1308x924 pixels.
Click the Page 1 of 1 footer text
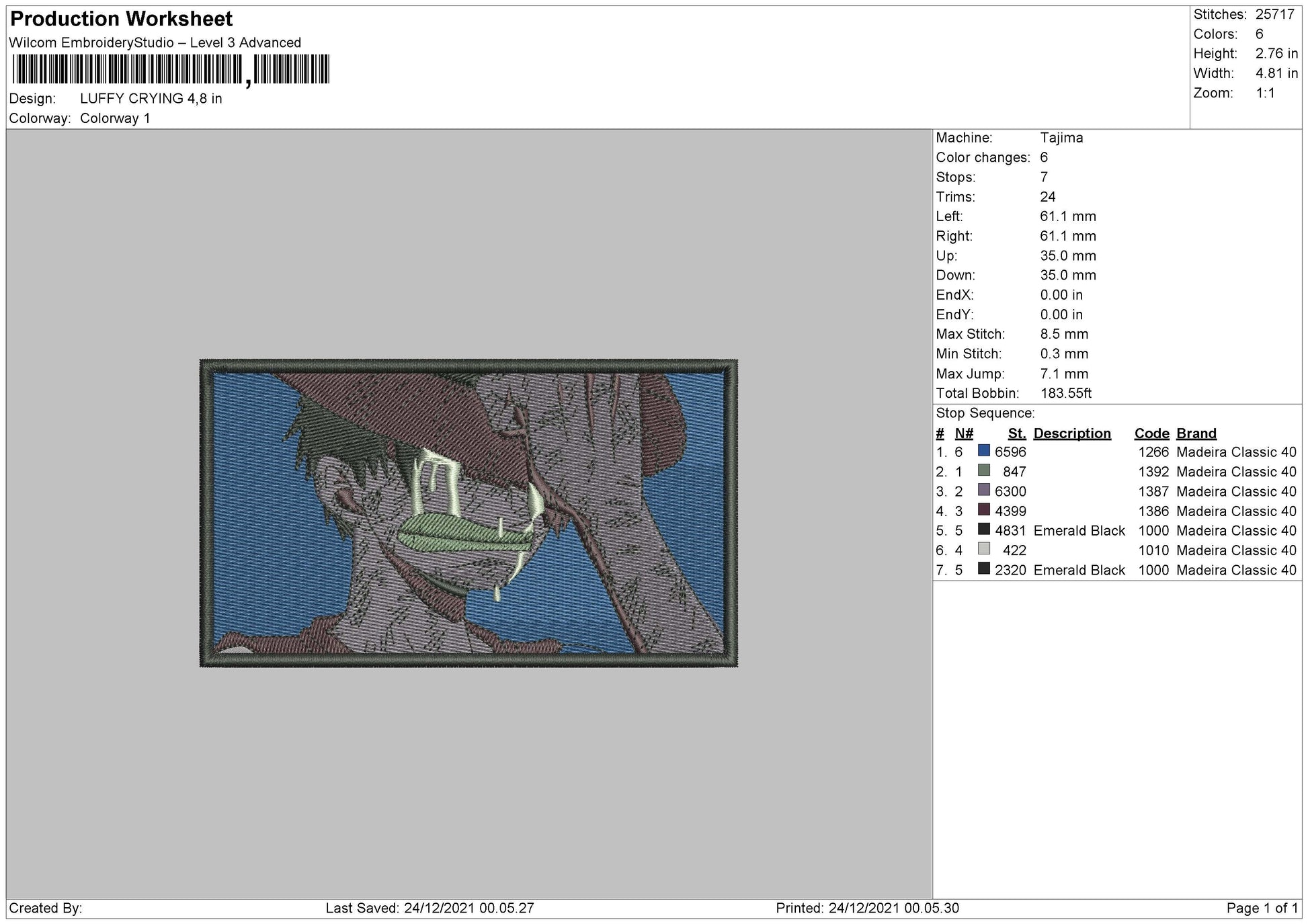pyautogui.click(x=1262, y=908)
